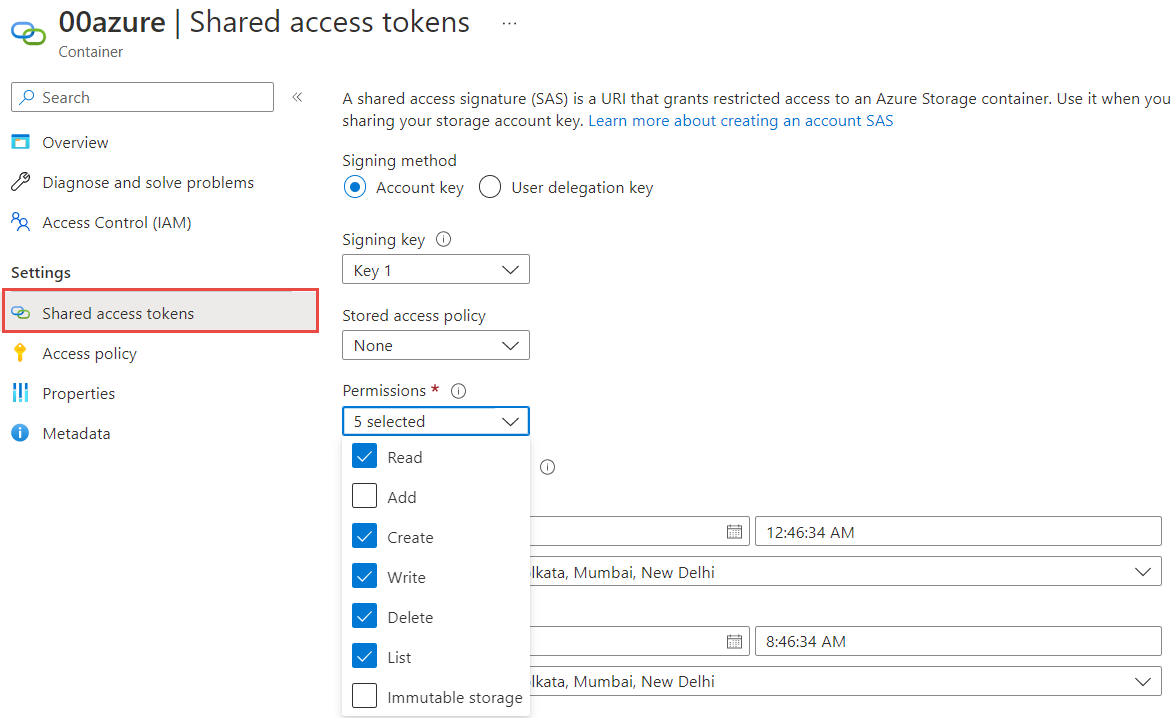Image resolution: width=1171 pixels, height=718 pixels.
Task: Uncheck the Write permission
Action: tap(364, 575)
